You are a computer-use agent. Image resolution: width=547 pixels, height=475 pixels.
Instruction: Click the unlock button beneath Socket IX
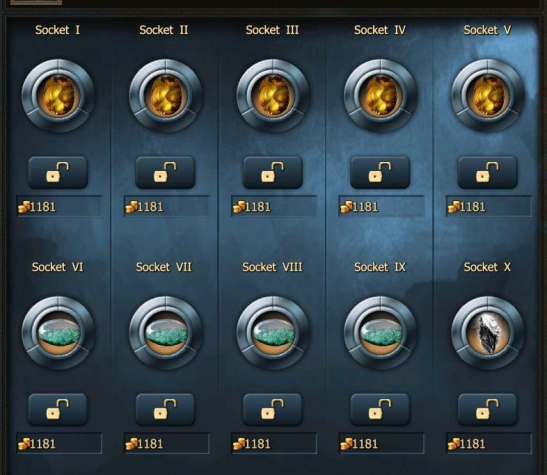[380, 409]
